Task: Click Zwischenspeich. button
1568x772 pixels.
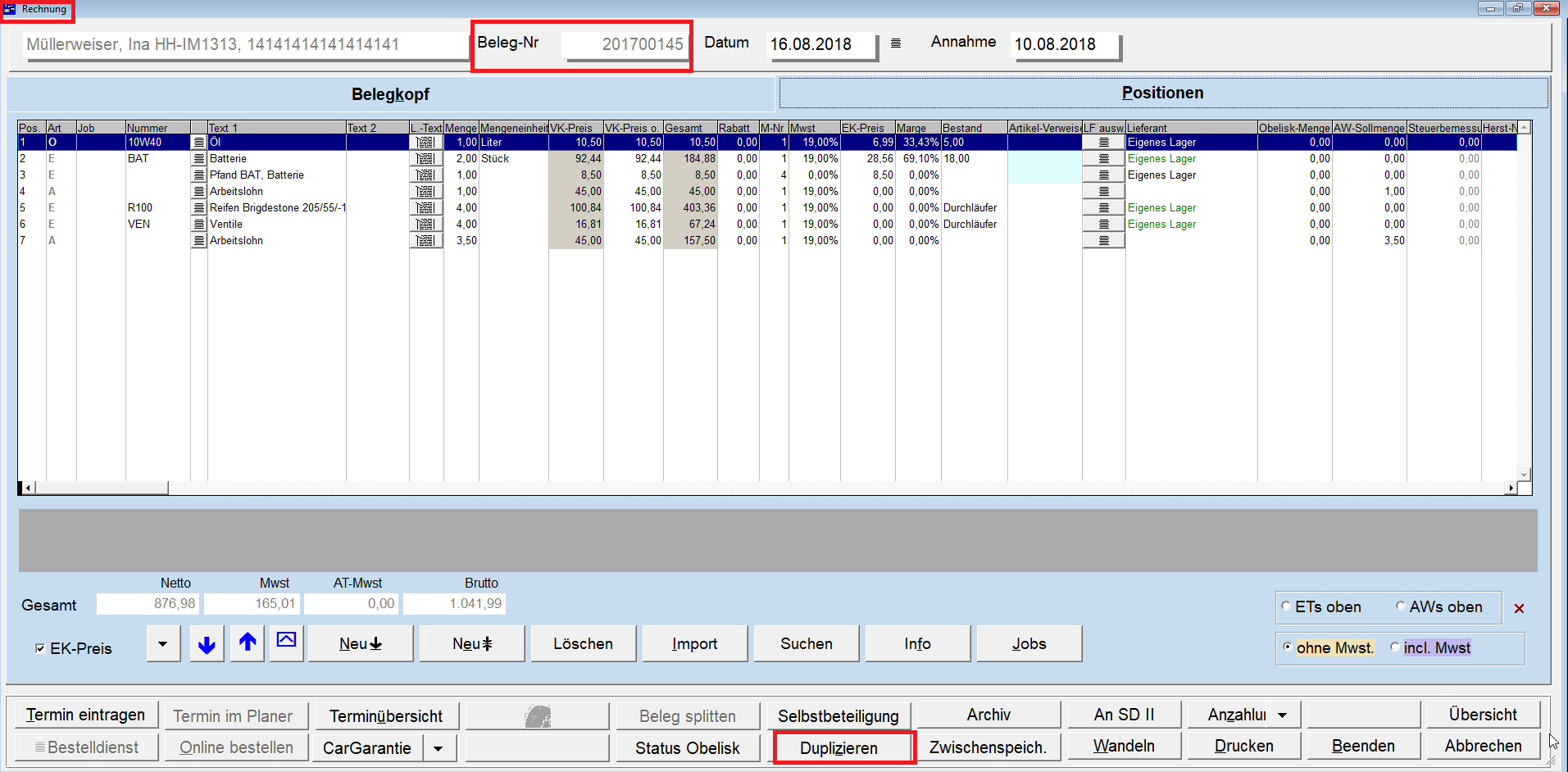Action: [x=989, y=747]
